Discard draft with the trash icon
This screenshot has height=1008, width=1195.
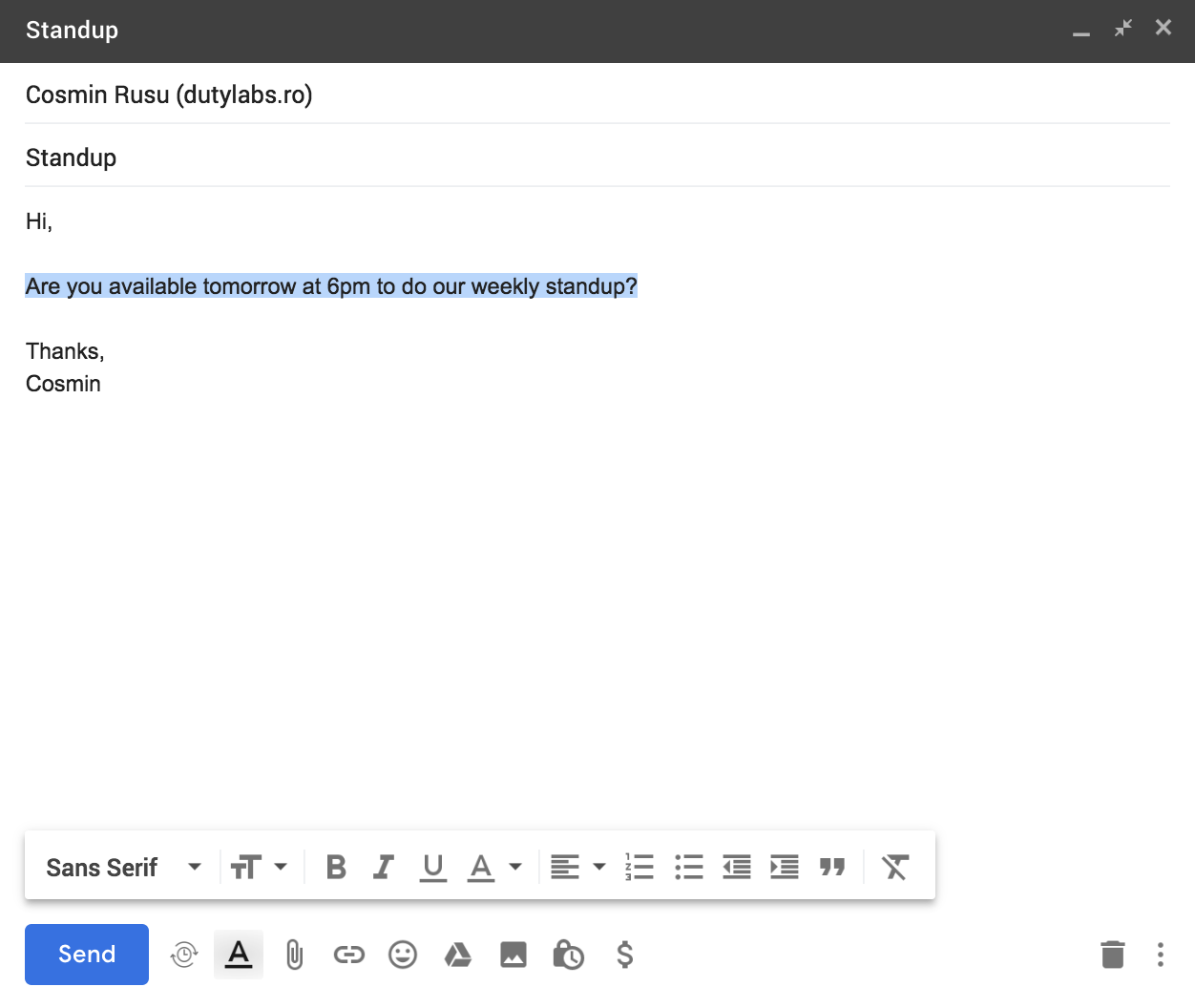1113,954
